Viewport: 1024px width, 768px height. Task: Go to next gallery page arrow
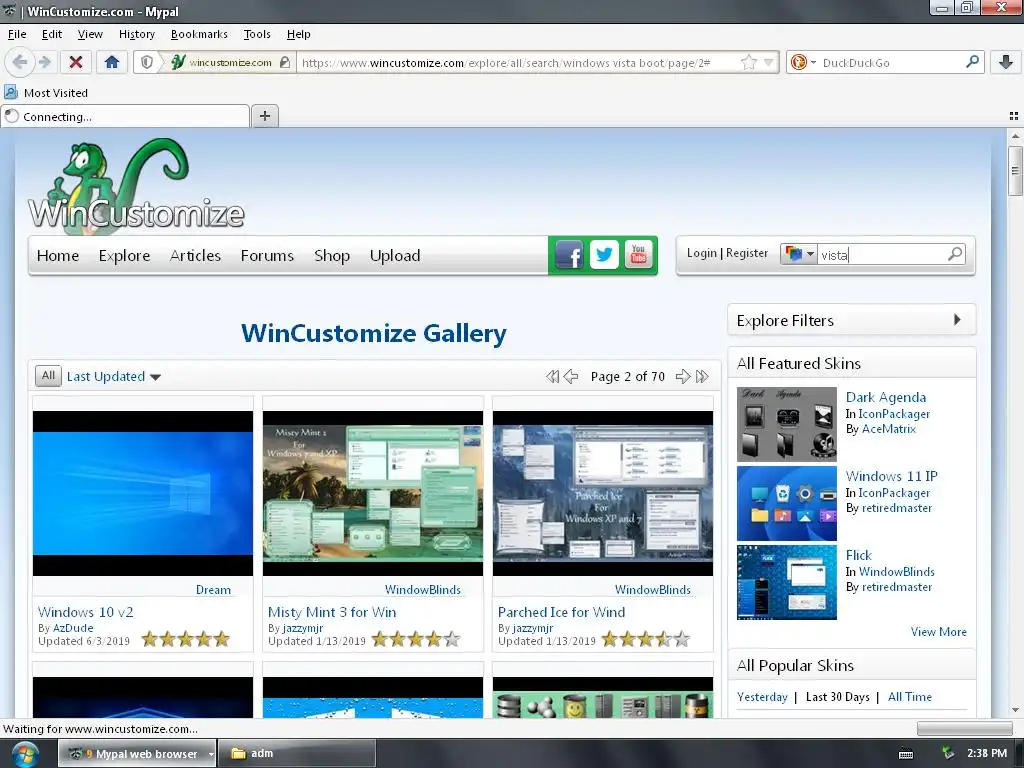click(x=682, y=376)
